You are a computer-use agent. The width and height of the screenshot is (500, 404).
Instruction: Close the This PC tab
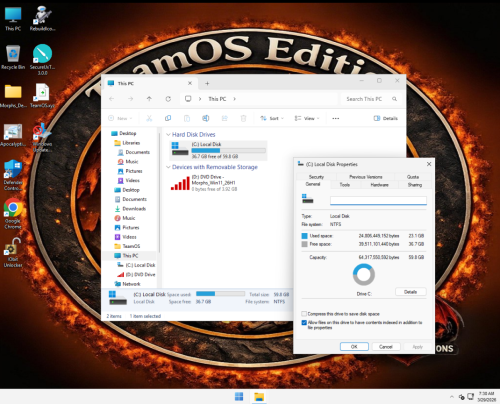pos(190,83)
